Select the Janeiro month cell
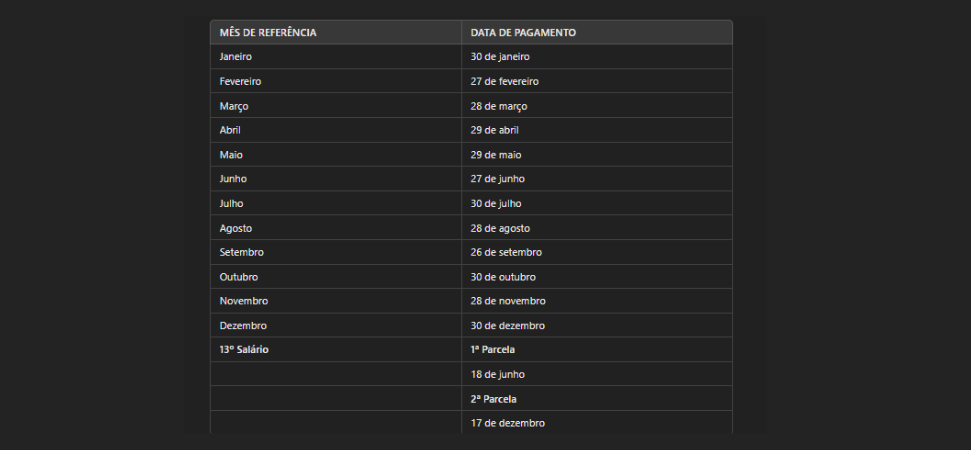971x450 pixels. pos(236,57)
